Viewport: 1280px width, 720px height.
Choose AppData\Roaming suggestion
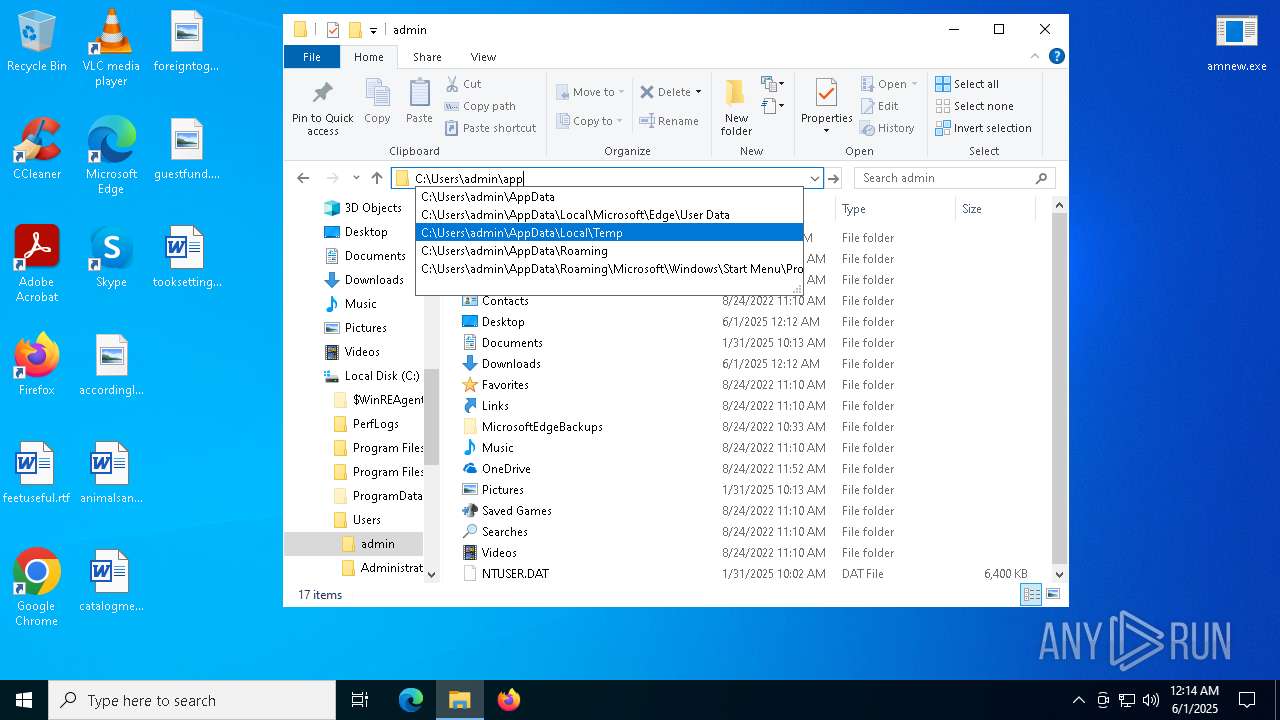pos(609,251)
